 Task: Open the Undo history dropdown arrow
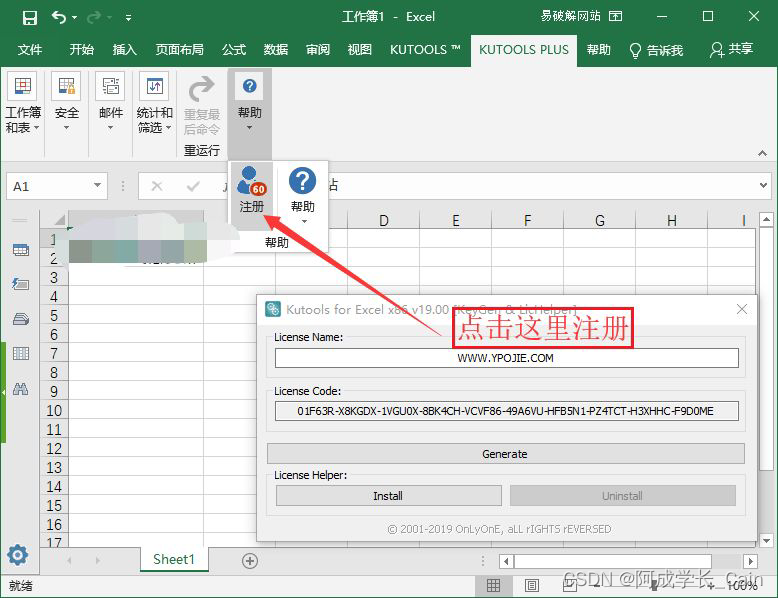point(74,18)
